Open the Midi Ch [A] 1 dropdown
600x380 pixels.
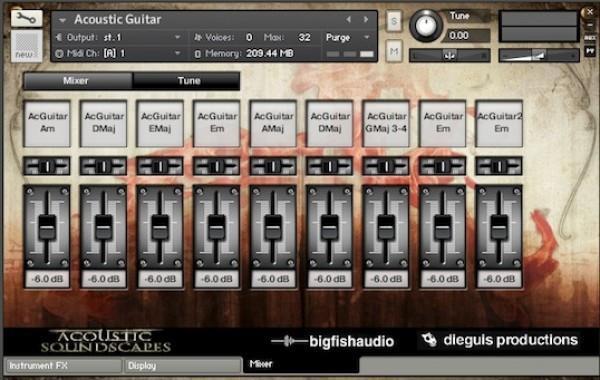178,53
